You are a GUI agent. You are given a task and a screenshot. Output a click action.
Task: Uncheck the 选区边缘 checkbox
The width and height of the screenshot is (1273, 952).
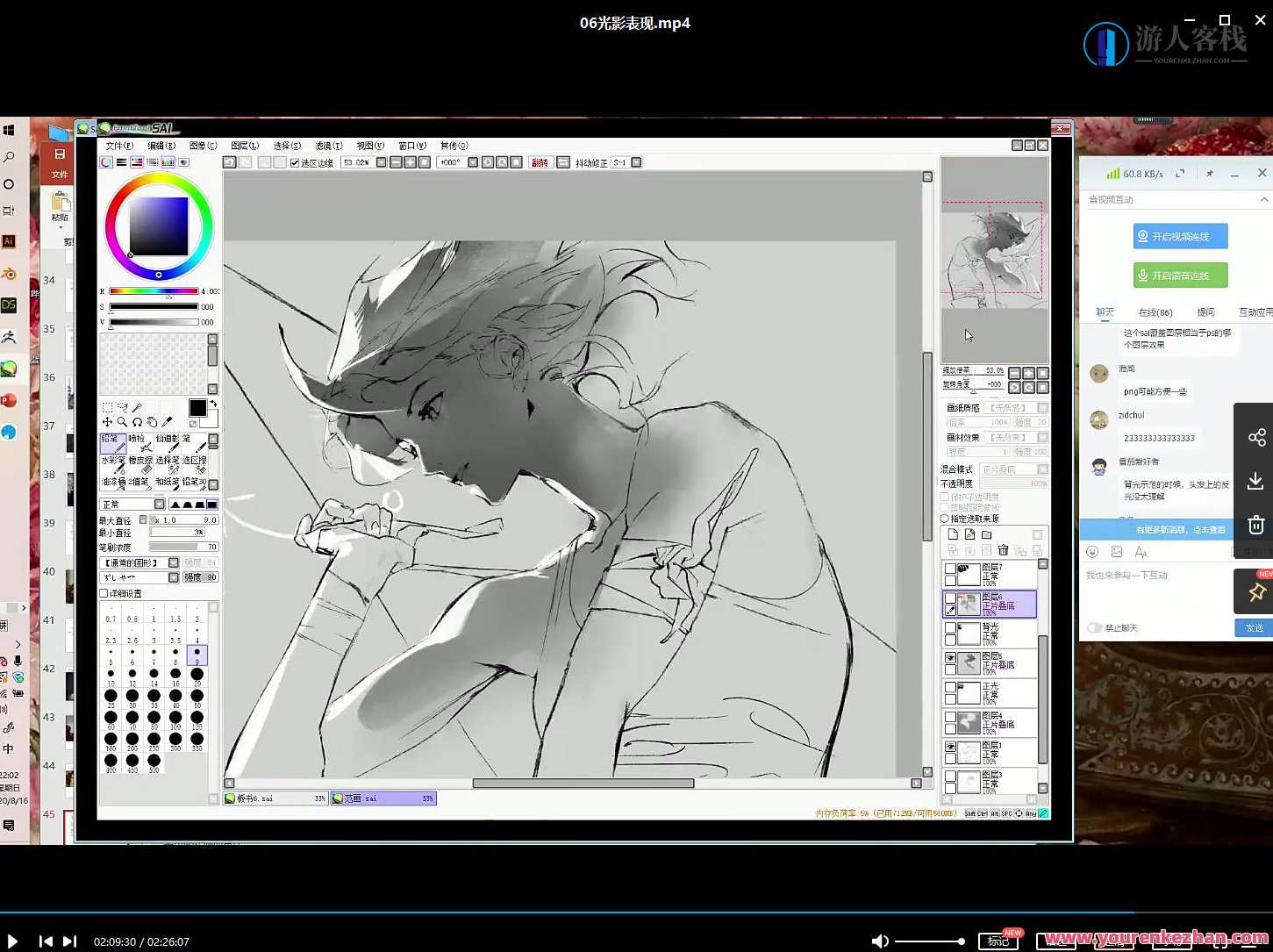pos(295,162)
